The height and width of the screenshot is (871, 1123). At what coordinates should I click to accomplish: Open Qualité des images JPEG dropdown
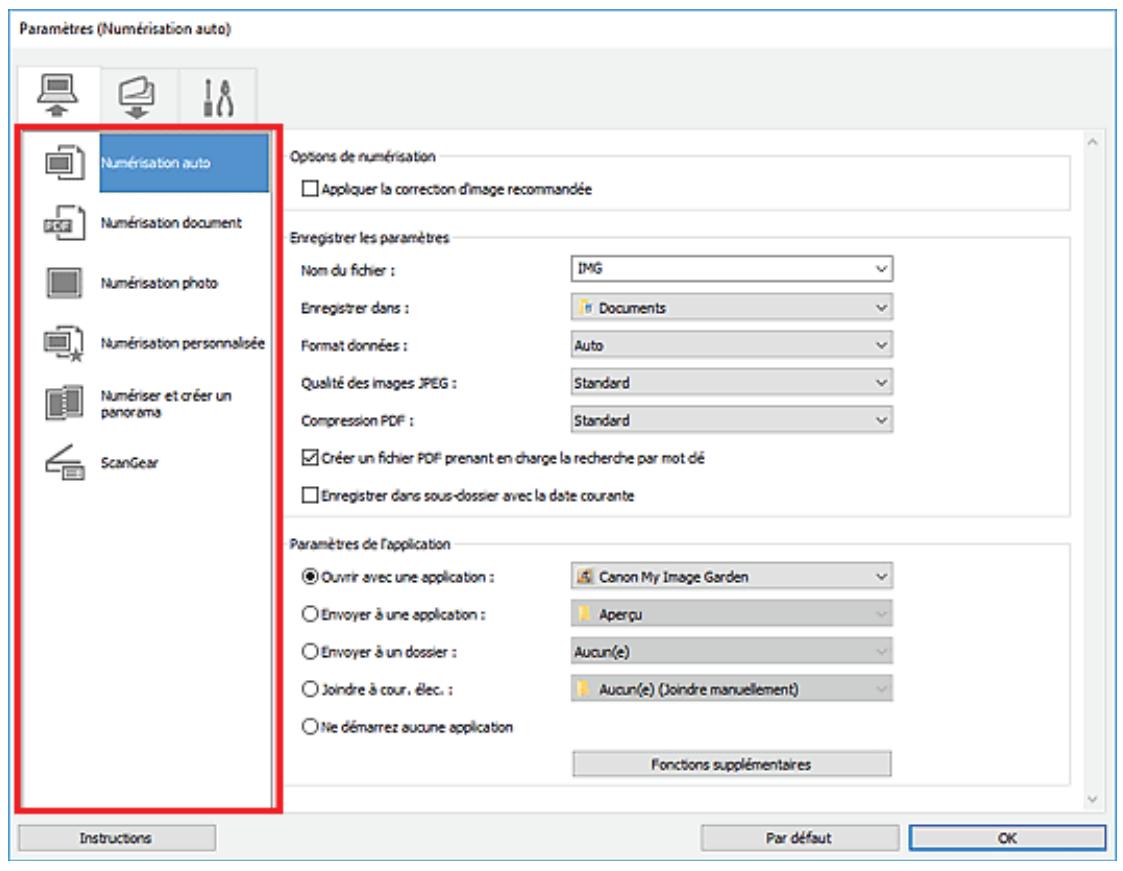click(732, 382)
